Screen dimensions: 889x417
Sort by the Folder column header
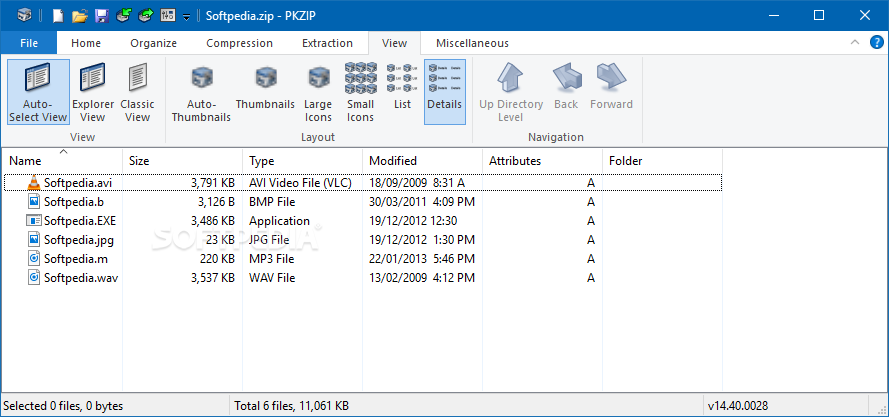tap(662, 161)
